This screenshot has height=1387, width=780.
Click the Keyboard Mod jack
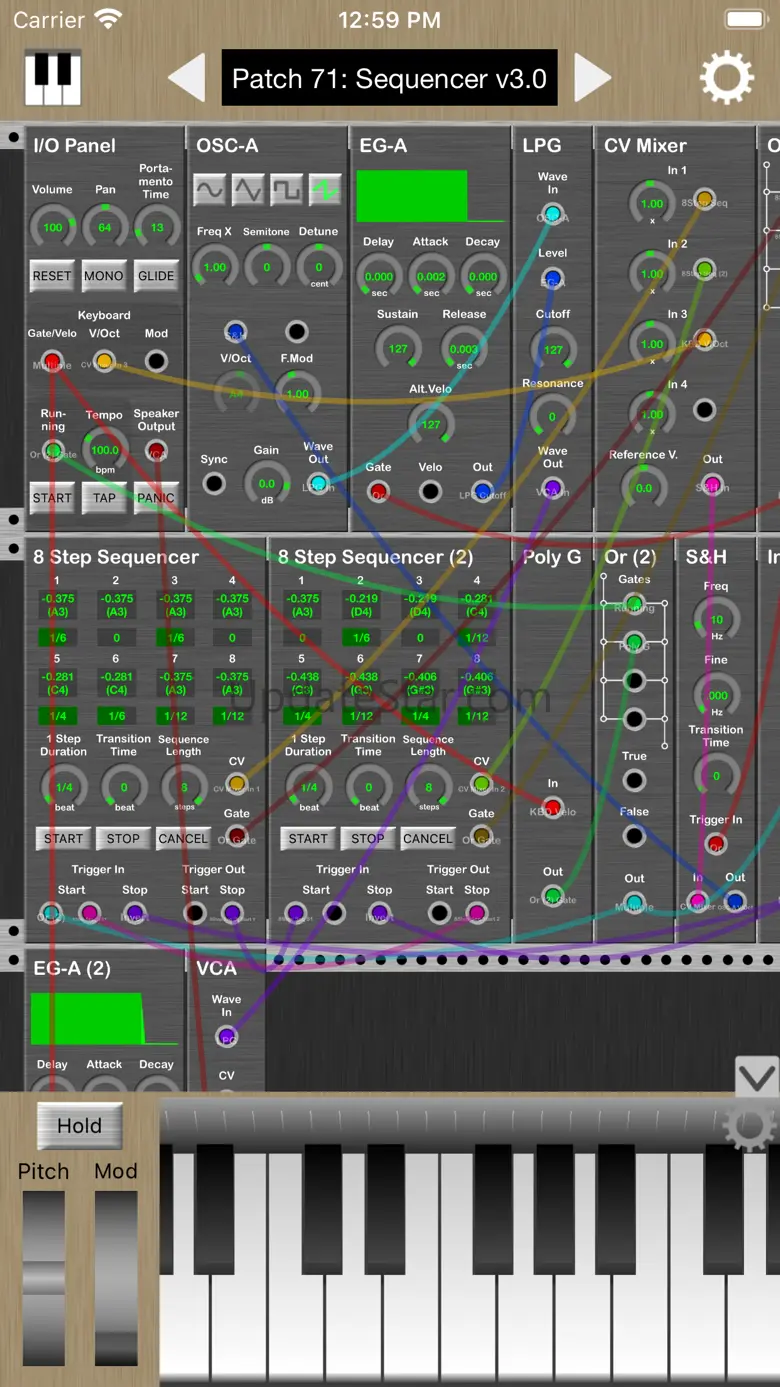156,362
